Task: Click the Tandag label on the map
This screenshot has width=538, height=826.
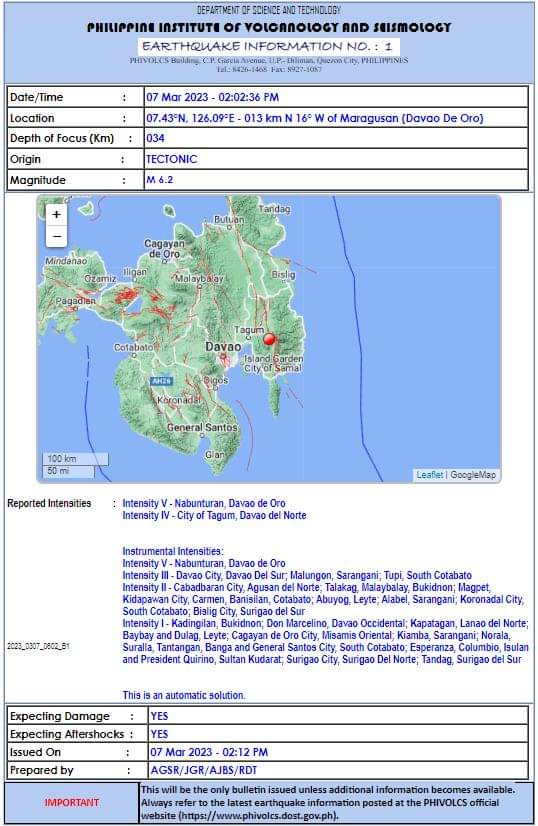Action: 274,209
